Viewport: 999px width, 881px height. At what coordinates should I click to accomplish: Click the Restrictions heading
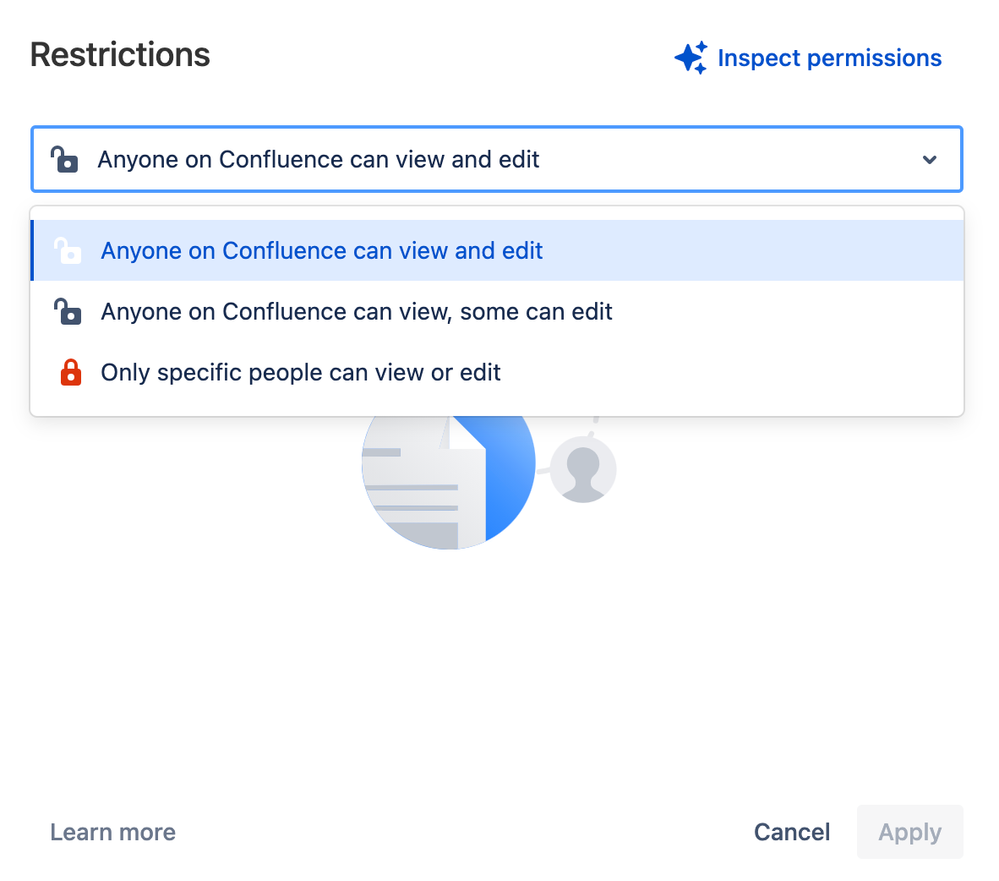[x=120, y=54]
